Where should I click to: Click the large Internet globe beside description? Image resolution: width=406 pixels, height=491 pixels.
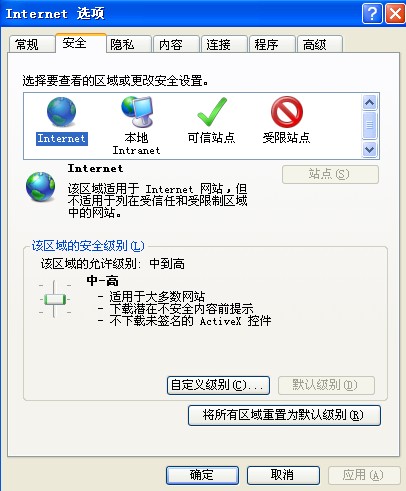(x=41, y=187)
